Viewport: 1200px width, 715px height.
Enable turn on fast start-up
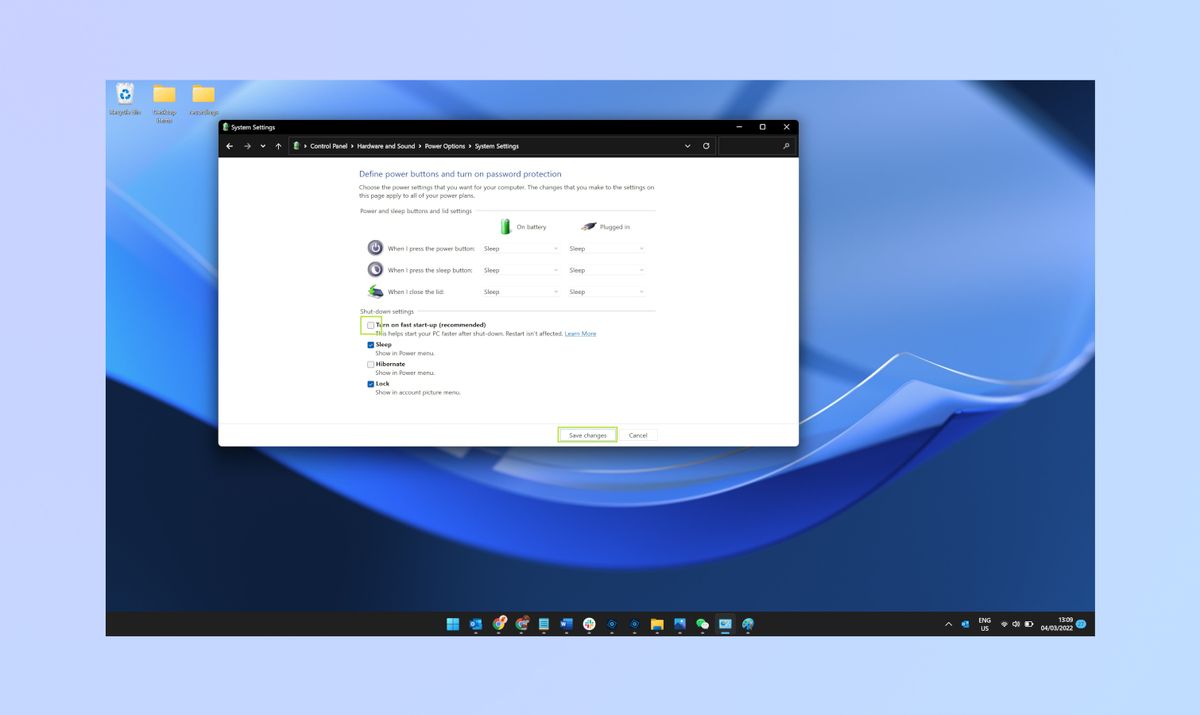pos(370,324)
